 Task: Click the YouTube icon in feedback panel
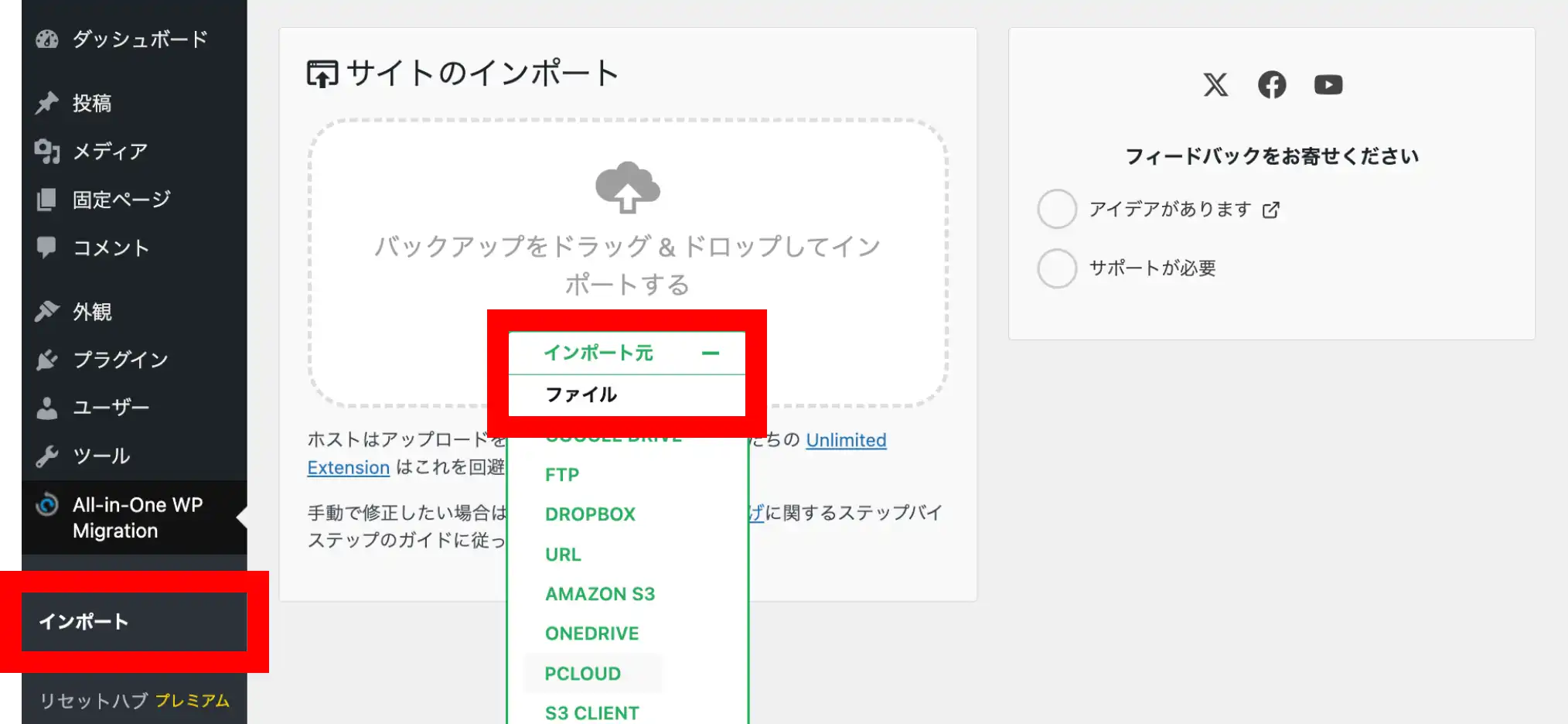(1328, 85)
